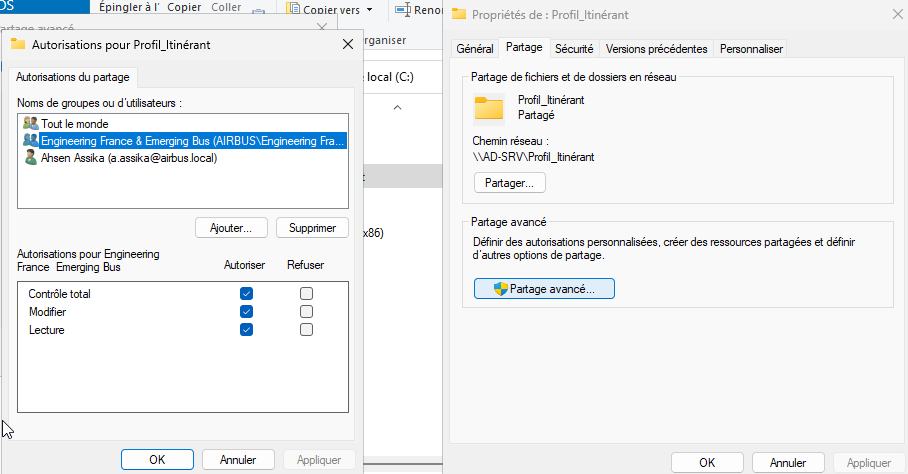The image size is (908, 474).
Task: Click OK in Propriétés window
Action: click(x=707, y=462)
